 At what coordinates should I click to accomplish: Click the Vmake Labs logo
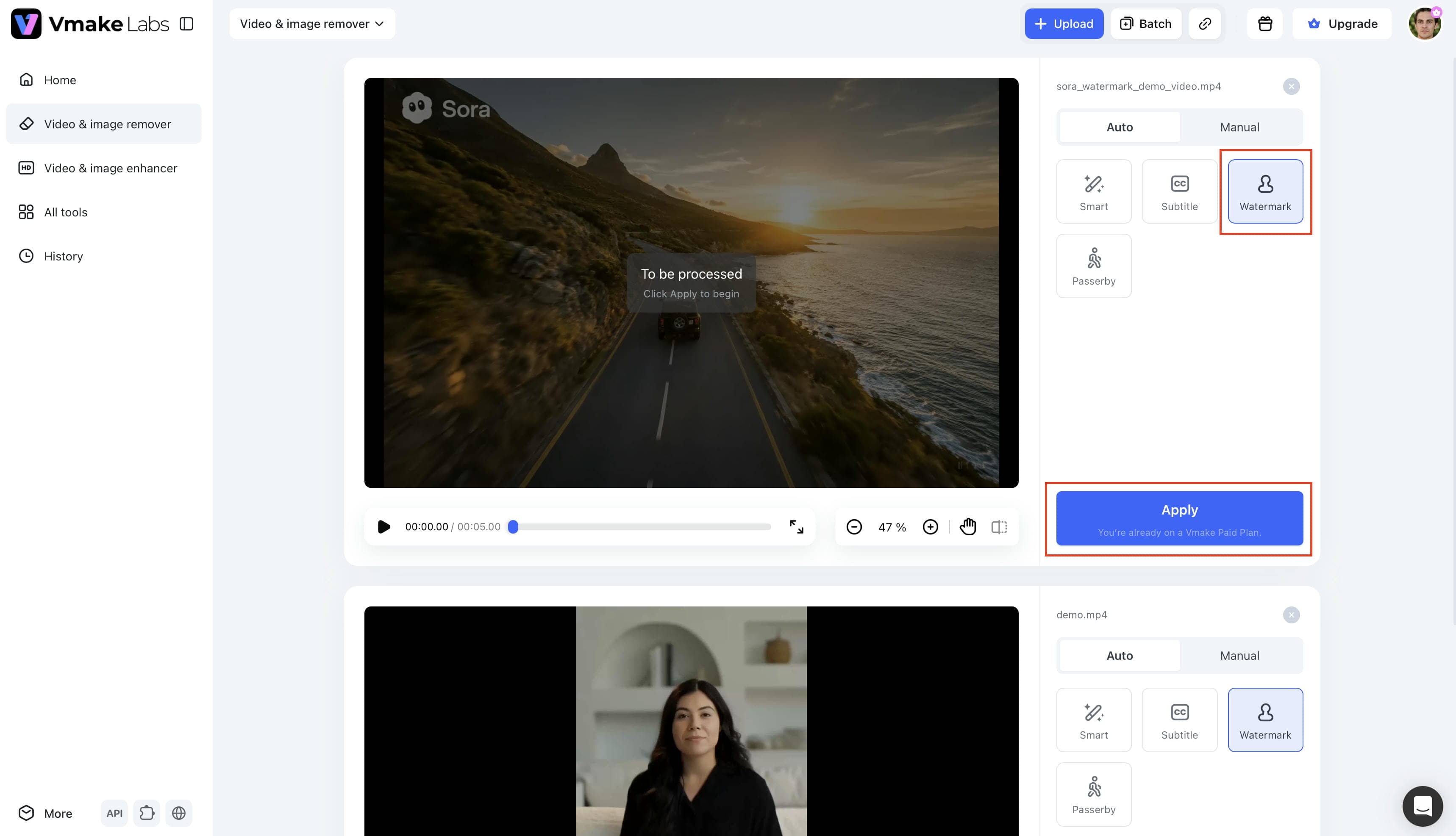tap(89, 24)
